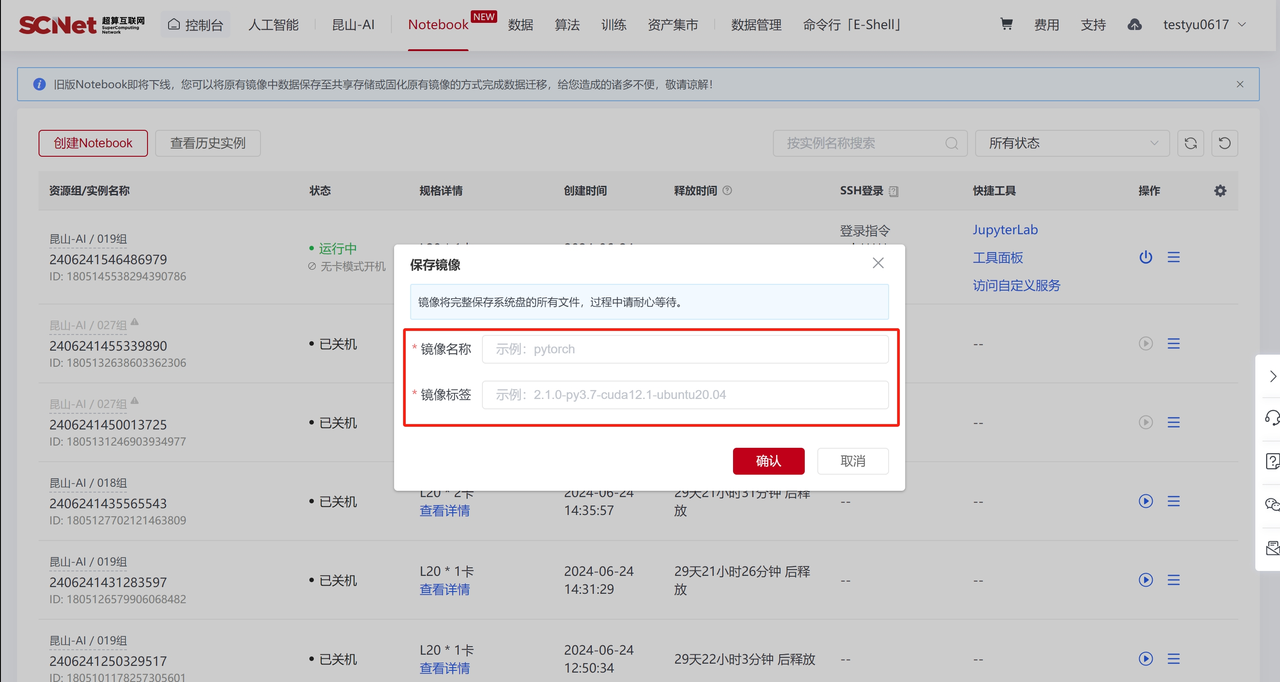This screenshot has height=682, width=1280.
Task: Cancel the save image dialog with 取消
Action: [x=853, y=461]
